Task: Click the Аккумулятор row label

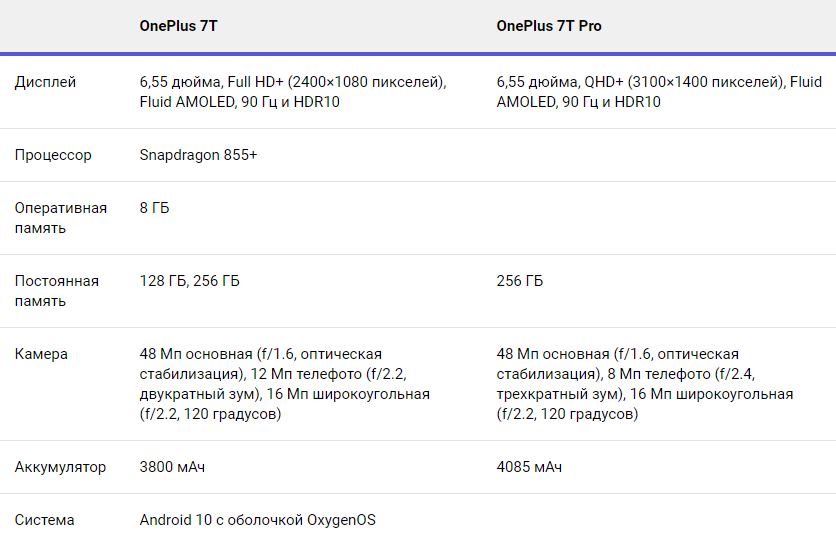Action: point(60,467)
